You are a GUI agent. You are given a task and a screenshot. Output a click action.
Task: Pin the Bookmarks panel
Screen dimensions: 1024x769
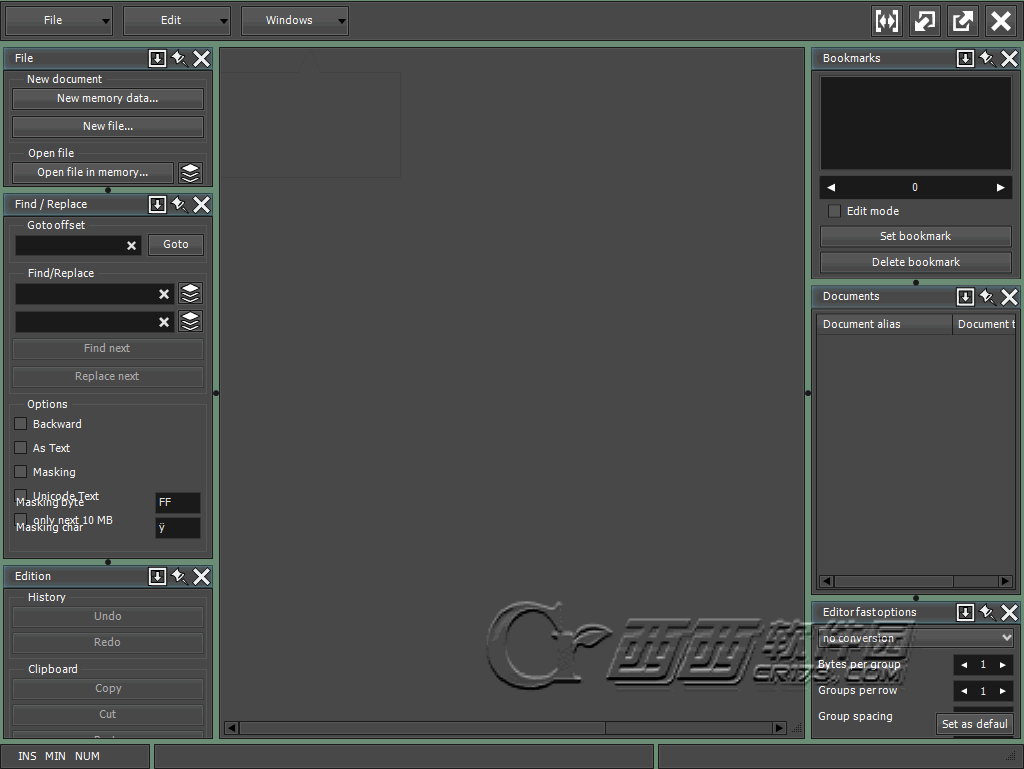987,59
